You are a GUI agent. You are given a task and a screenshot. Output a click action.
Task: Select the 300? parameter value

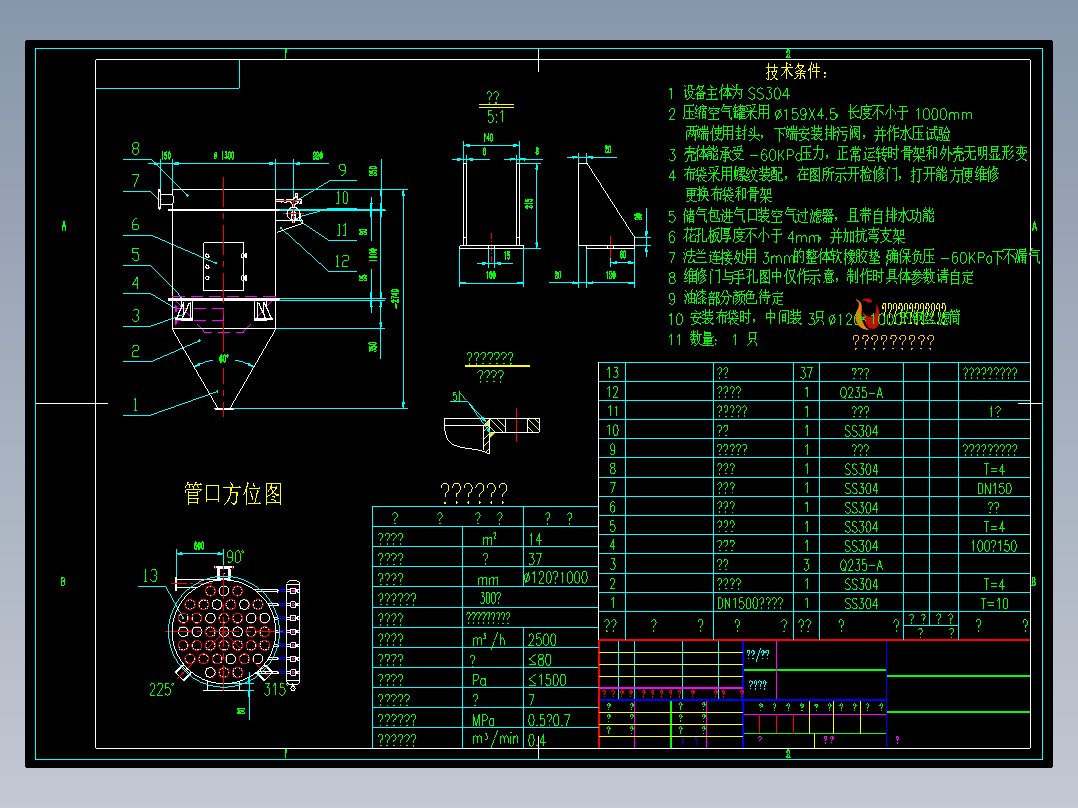490,598
